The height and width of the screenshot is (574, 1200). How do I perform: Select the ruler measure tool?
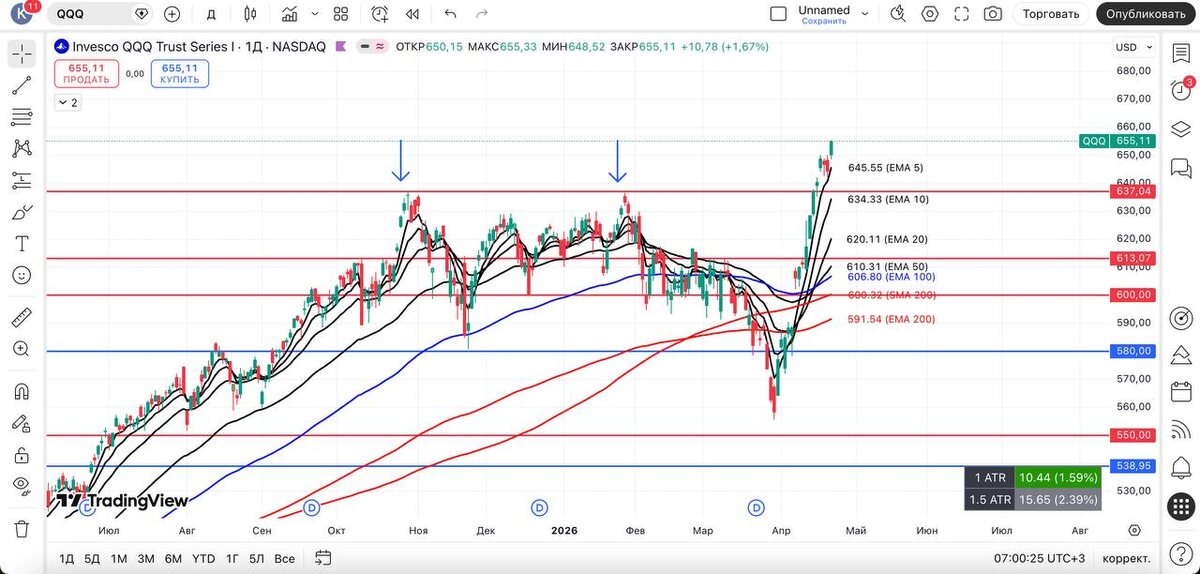21,318
